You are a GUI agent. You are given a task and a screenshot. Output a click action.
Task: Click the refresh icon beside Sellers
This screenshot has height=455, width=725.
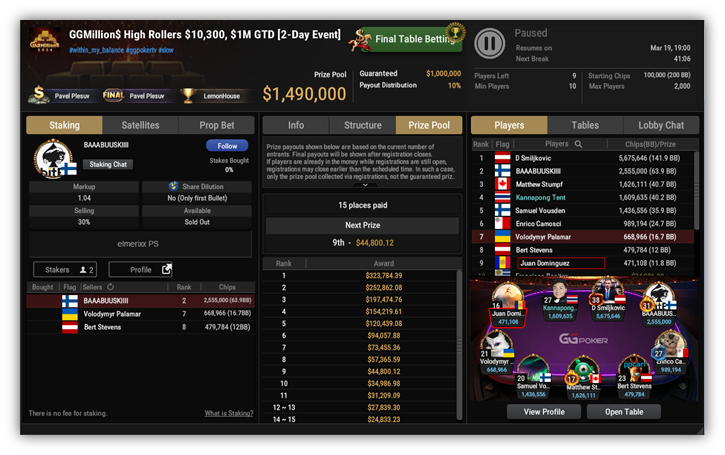pos(111,287)
